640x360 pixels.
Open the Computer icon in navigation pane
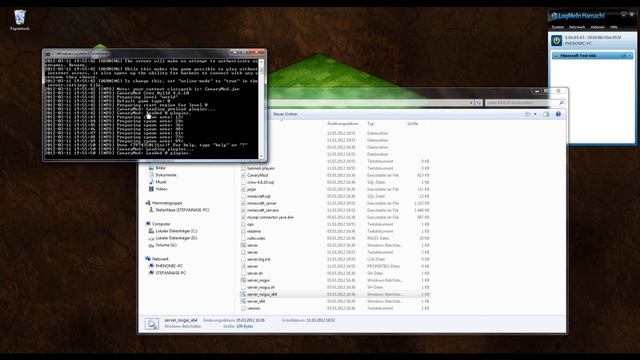[x=148, y=224]
